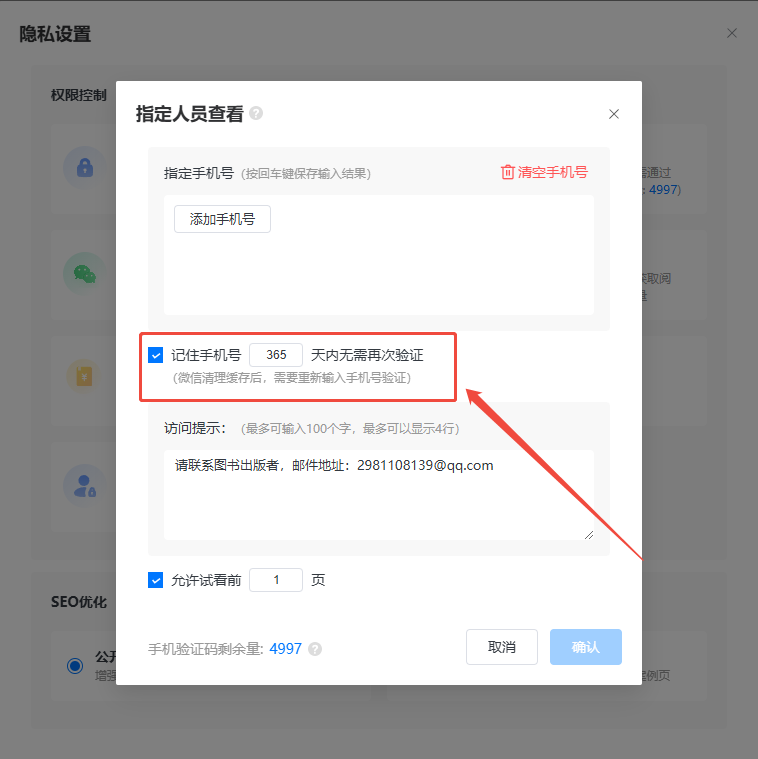Click the help icon beside 指定人员查看 title

point(256,113)
